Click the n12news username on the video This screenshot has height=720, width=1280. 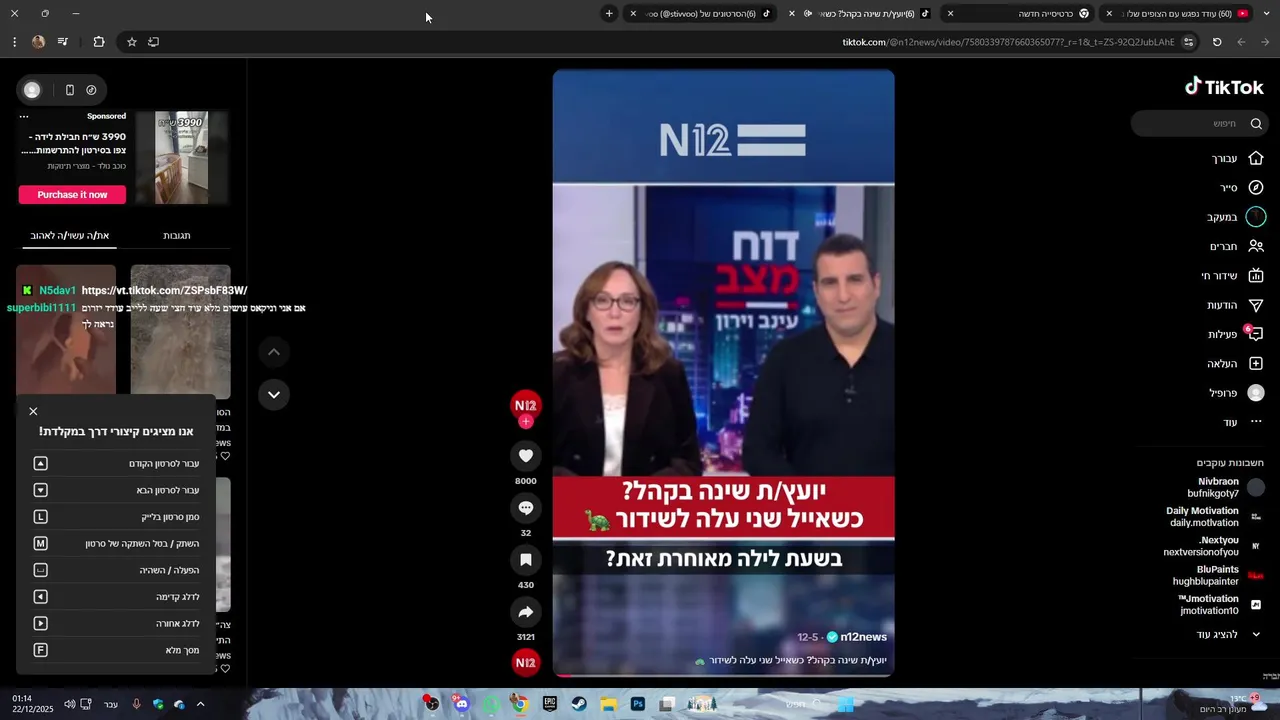pos(863,637)
